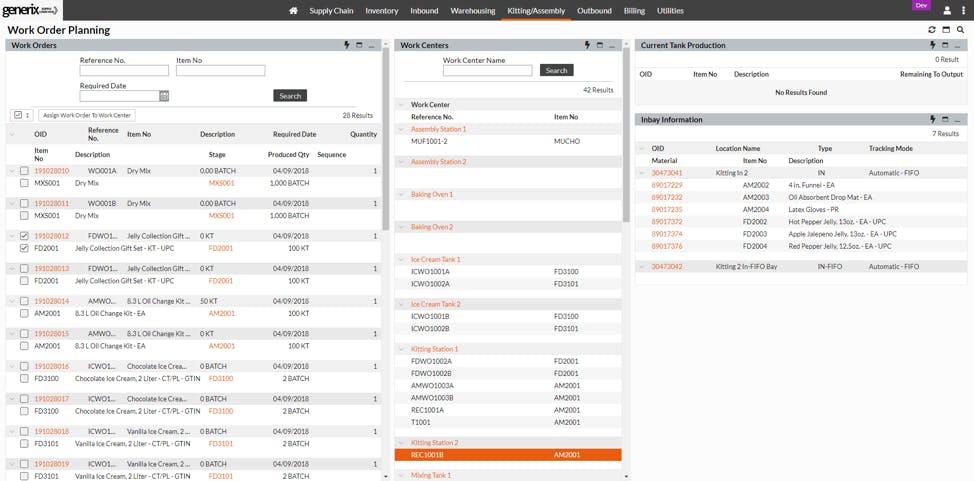Minimize the Work Orders panel

coord(371,46)
